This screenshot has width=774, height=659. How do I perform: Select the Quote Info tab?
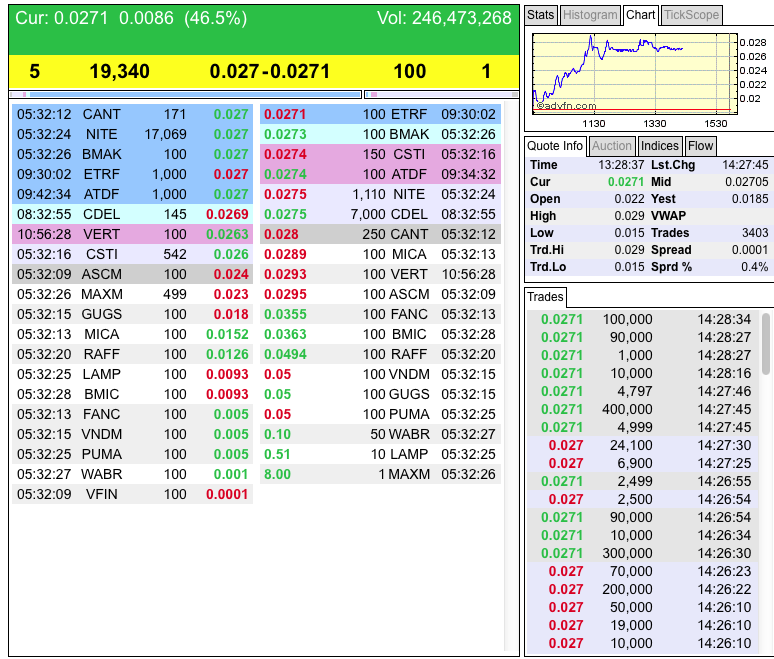tap(555, 146)
